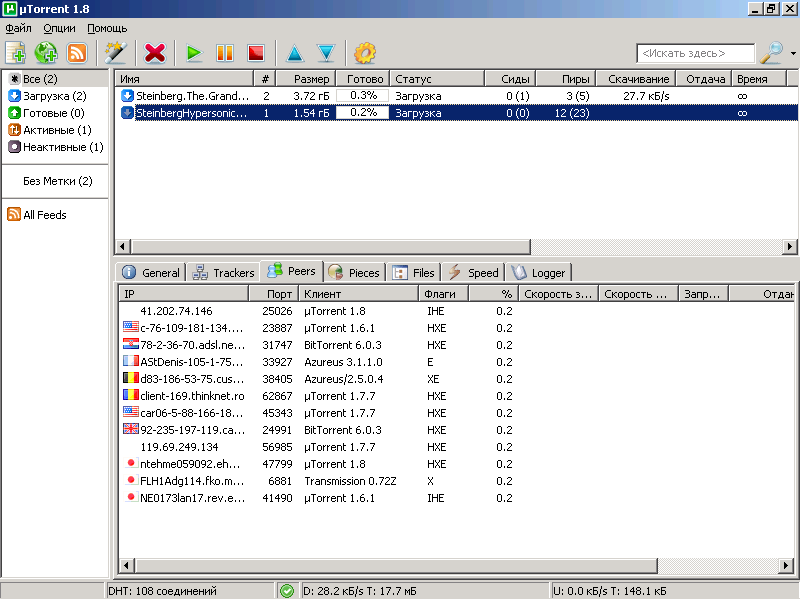This screenshot has height=600, width=800.
Task: Sort peers by Флаги column header
Action: [443, 294]
